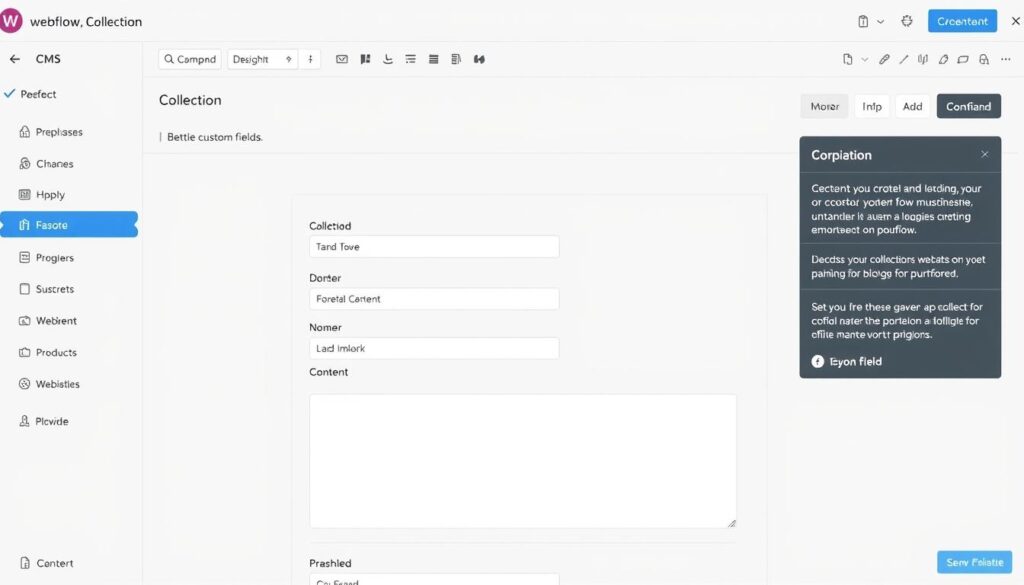Click the curved download-like toolbar icon

[388, 59]
